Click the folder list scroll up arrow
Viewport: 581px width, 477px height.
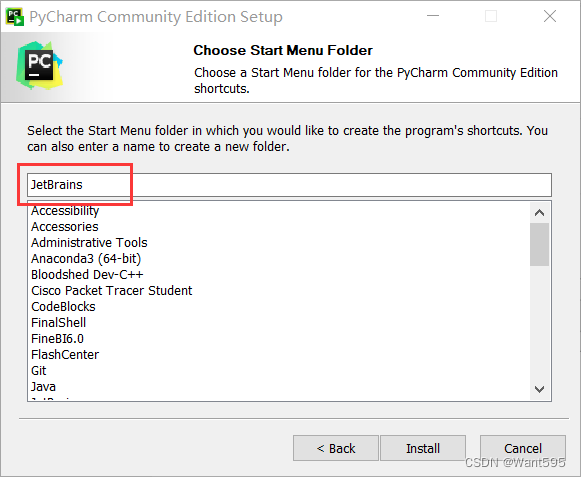pyautogui.click(x=540, y=213)
